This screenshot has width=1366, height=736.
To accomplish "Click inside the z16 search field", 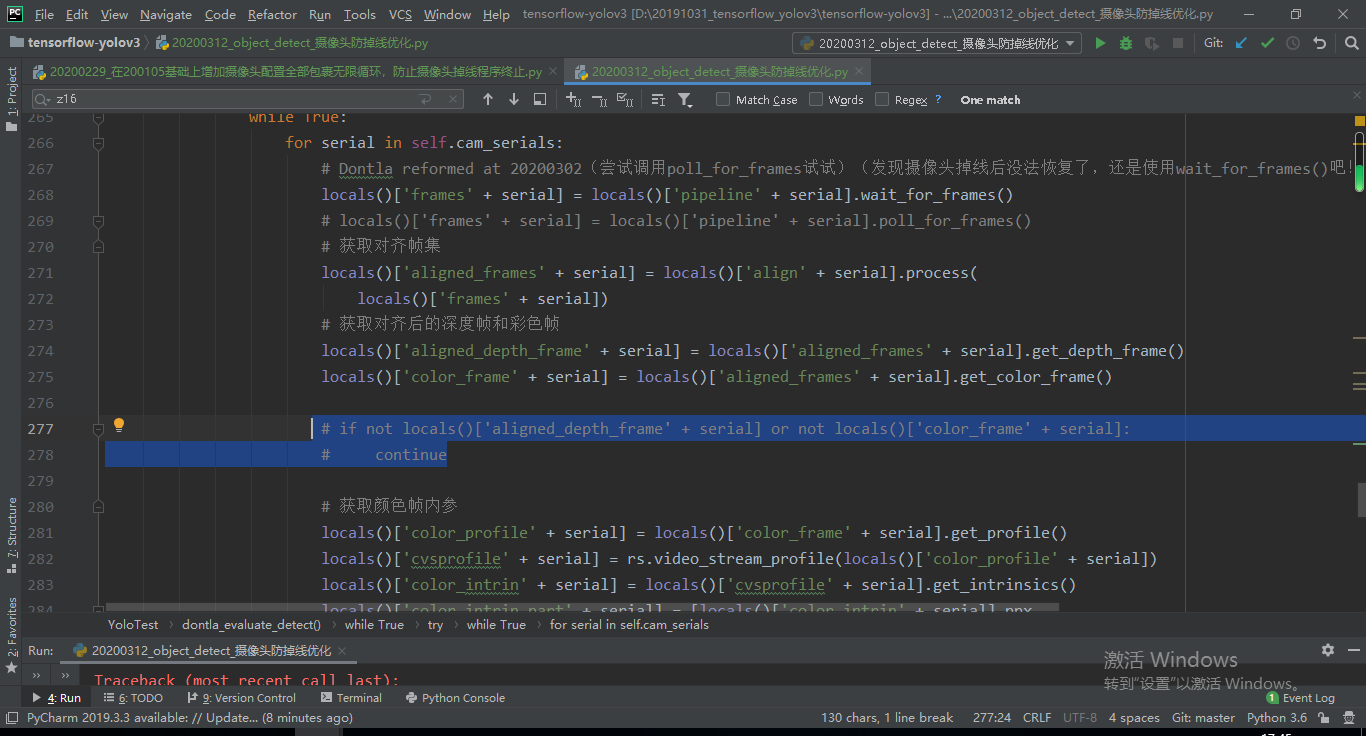I will coord(200,99).
